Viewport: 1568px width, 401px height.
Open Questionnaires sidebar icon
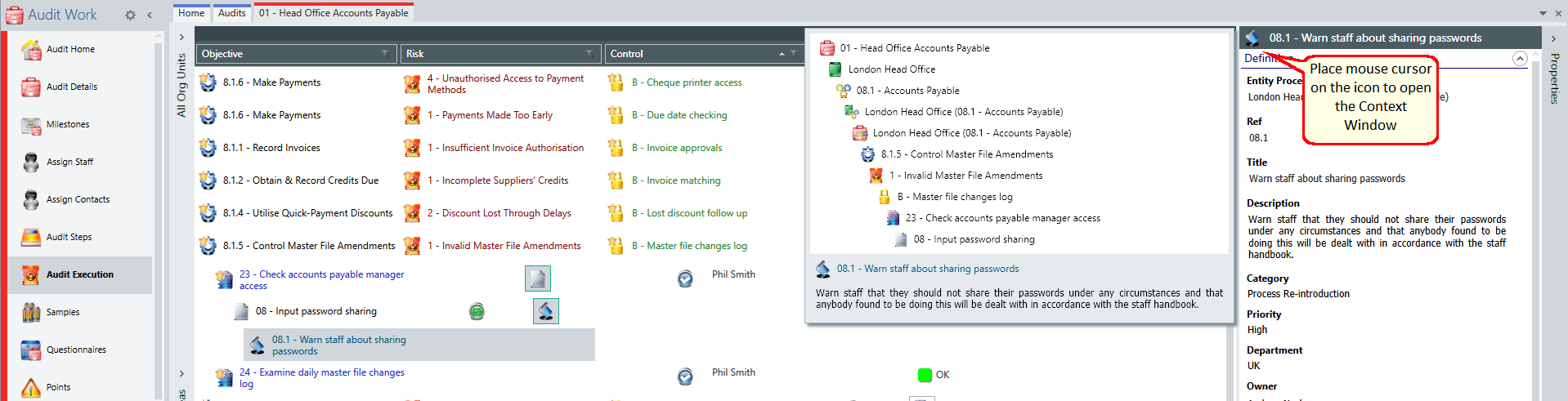(x=31, y=350)
